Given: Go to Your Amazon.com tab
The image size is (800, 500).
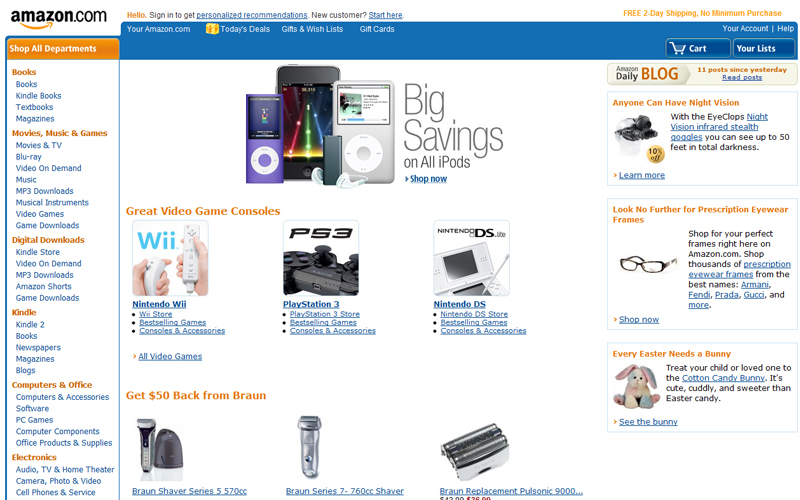Looking at the screenshot, I should pyautogui.click(x=158, y=29).
